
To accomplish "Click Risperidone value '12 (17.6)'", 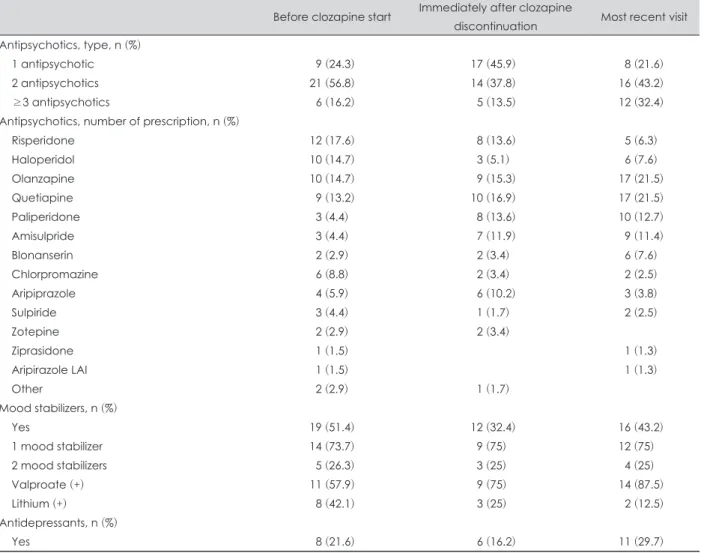I will pos(332,140).
